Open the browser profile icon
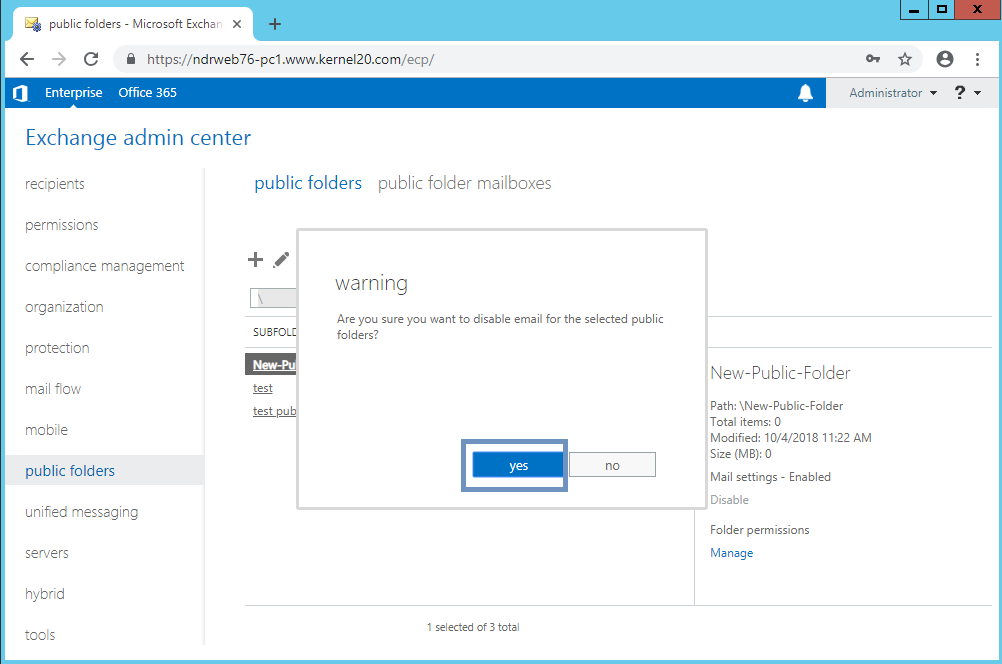 pos(944,59)
